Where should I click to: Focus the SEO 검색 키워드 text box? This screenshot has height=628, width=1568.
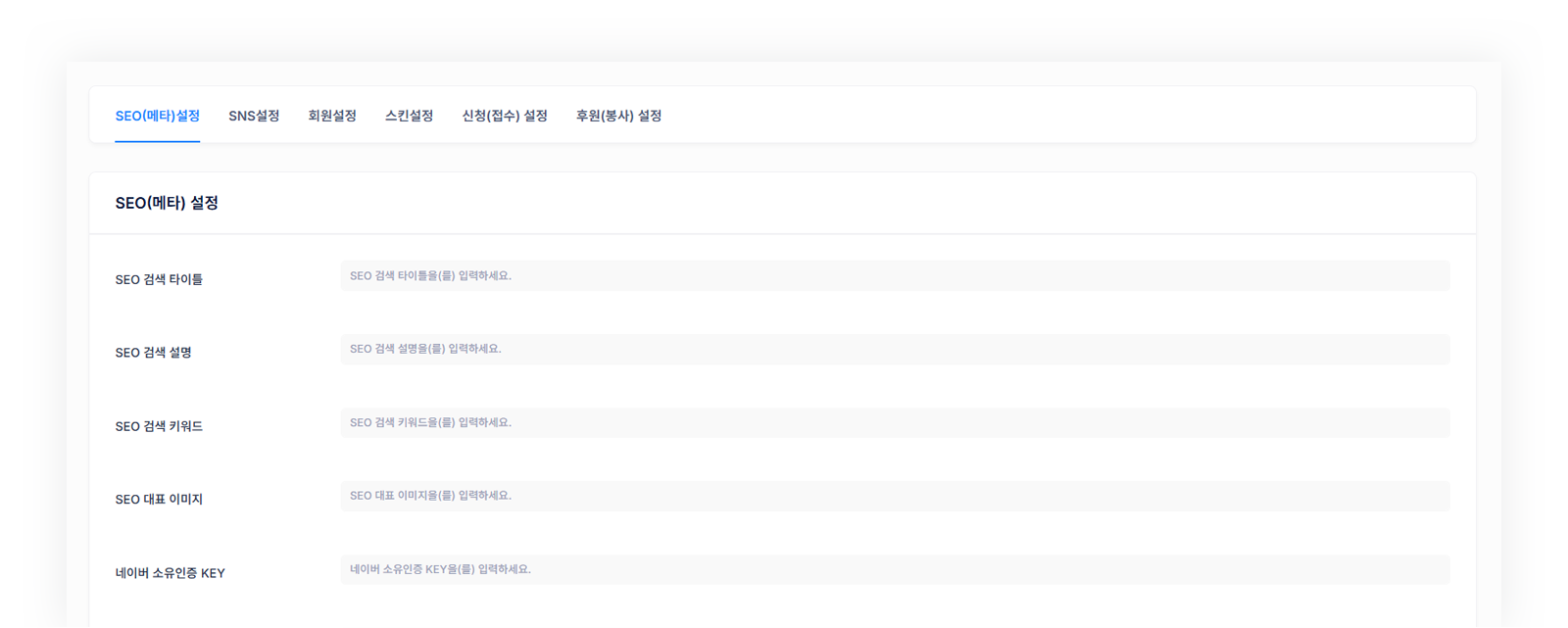(x=894, y=423)
